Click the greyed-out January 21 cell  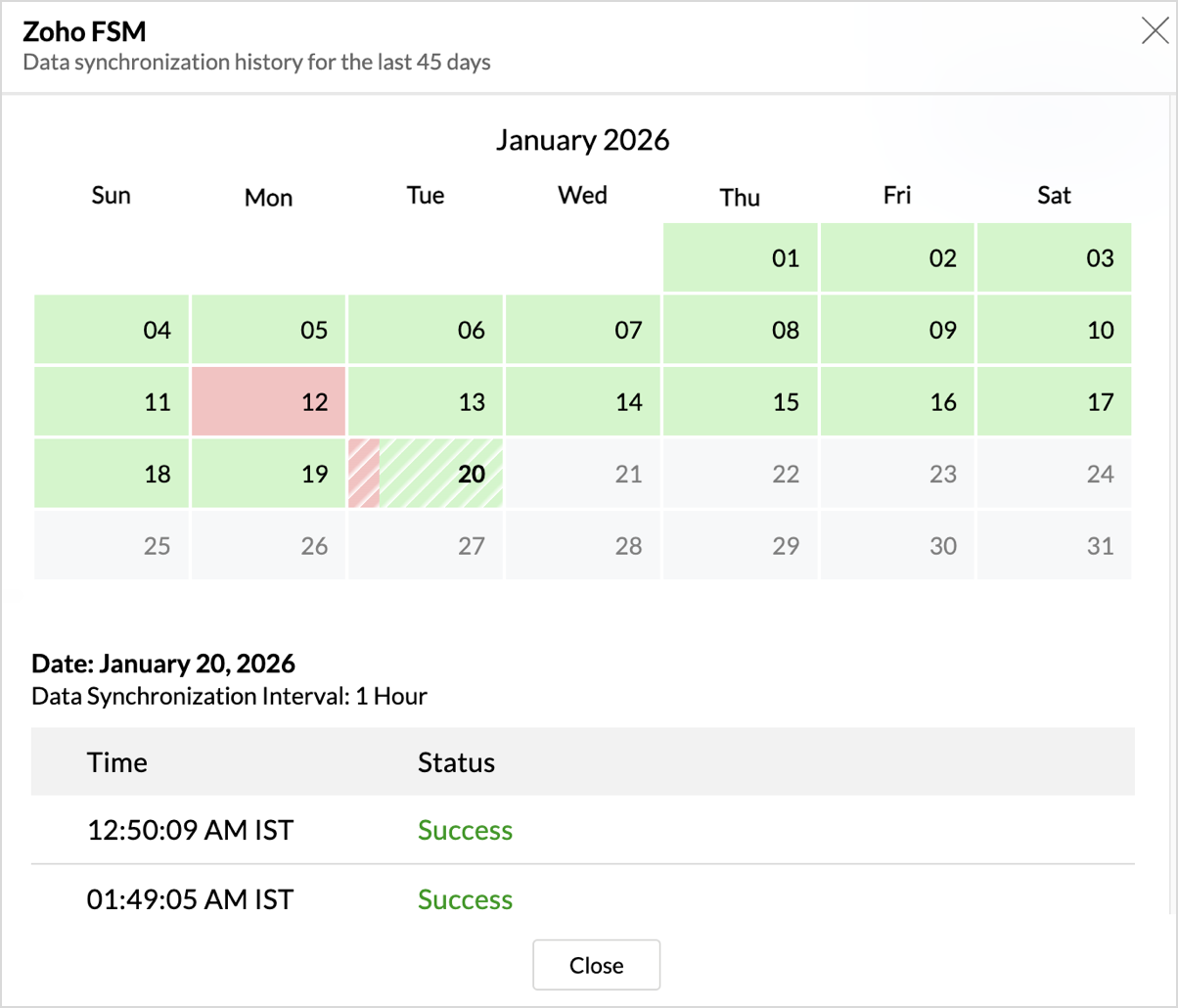coord(583,474)
